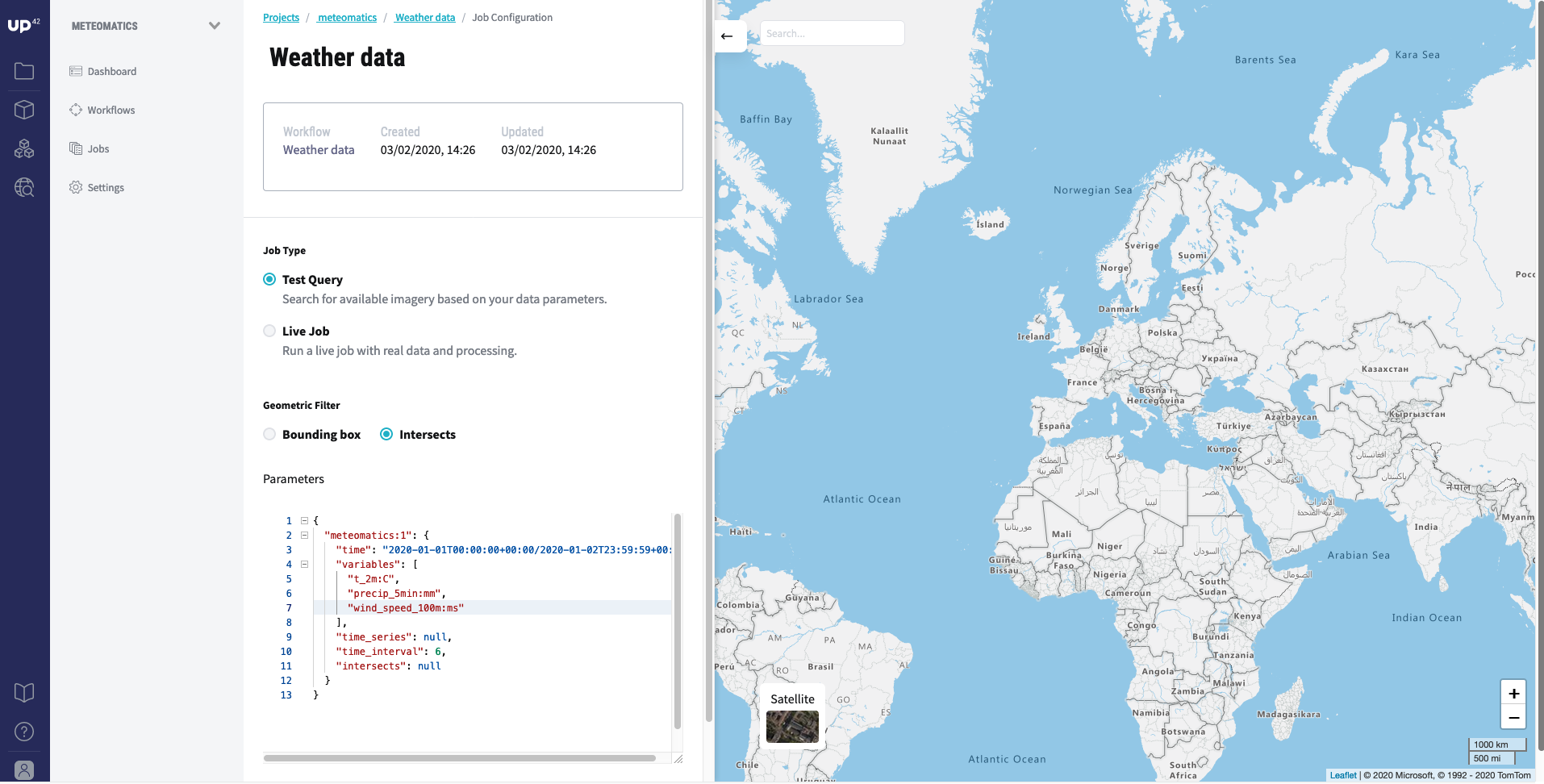The height and width of the screenshot is (784, 1544).
Task: Click the Created date 03/02/2020, 14:26
Action: point(428,150)
